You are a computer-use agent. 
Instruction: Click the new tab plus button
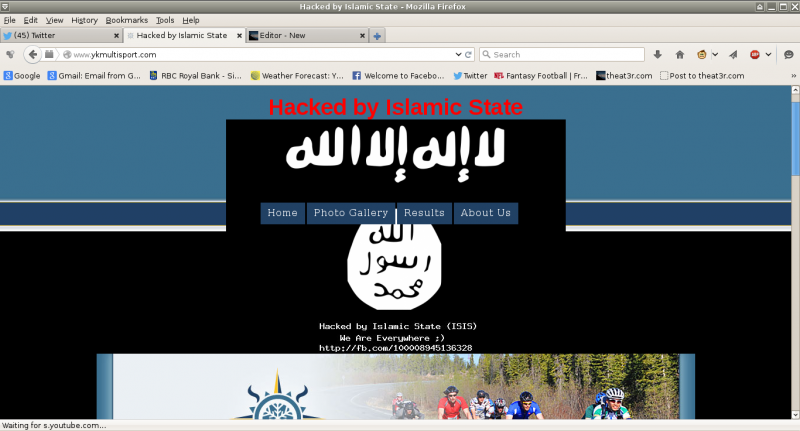point(377,36)
